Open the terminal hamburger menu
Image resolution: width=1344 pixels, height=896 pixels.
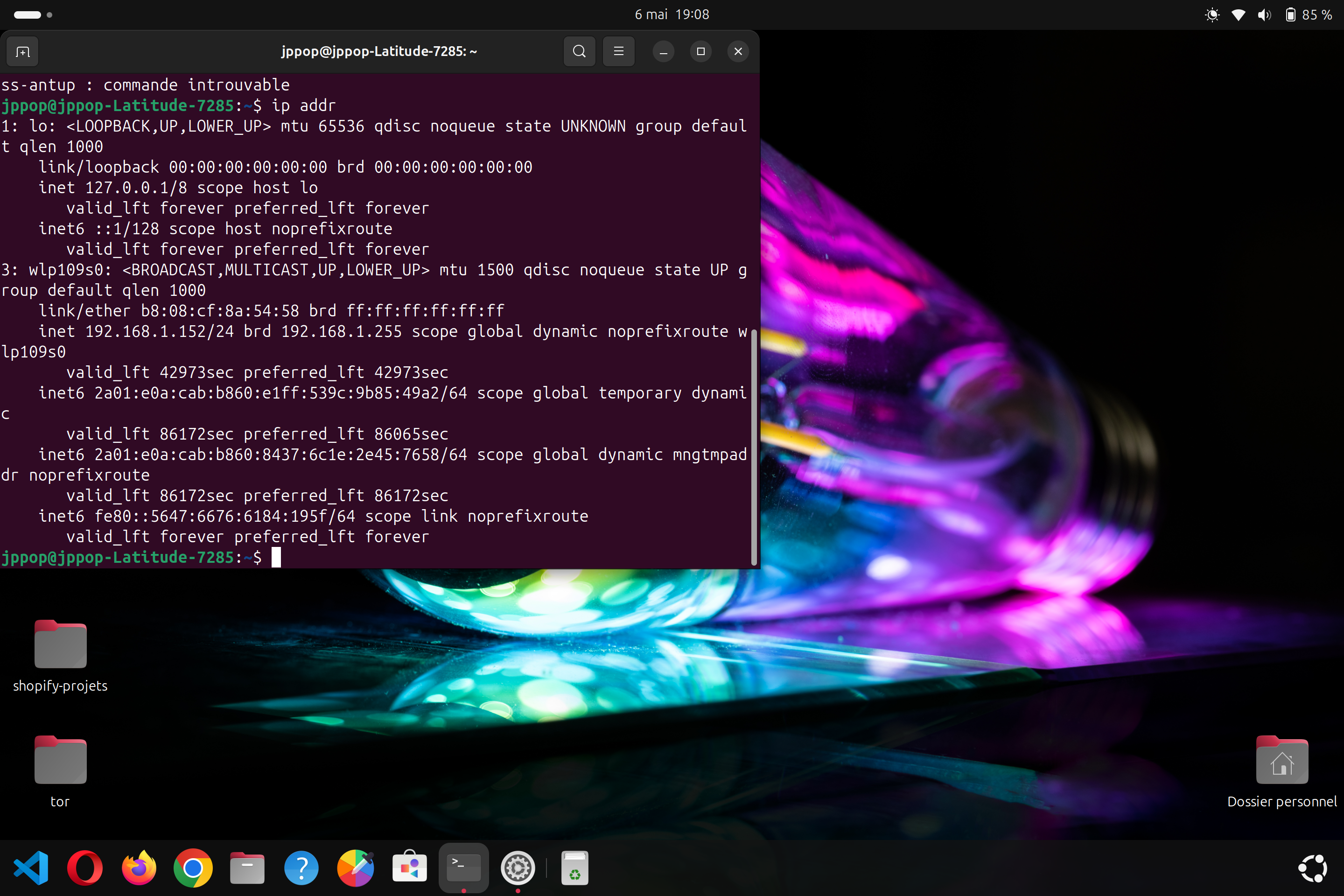(618, 51)
